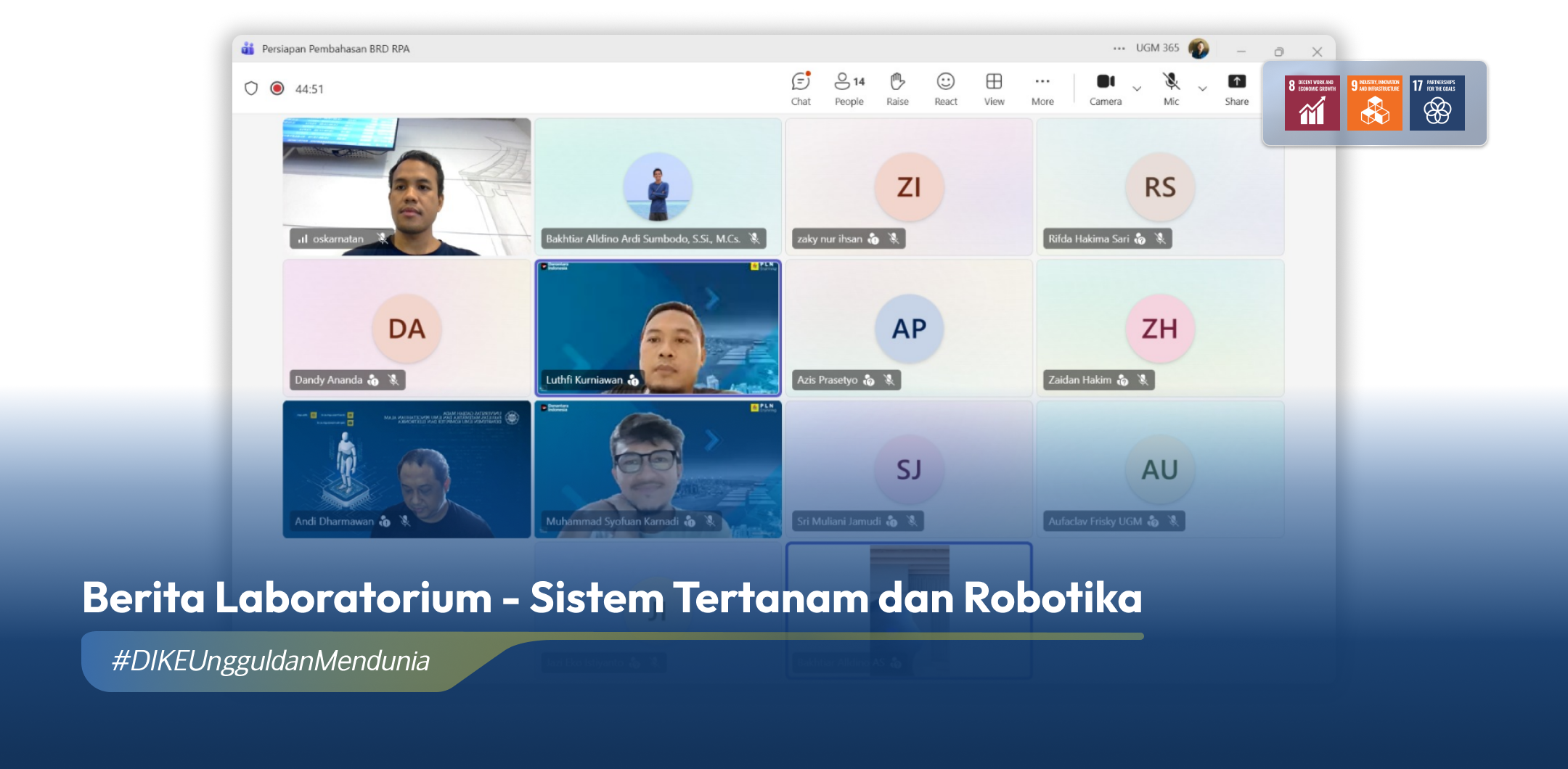Change the meeting View layout

pyautogui.click(x=995, y=89)
